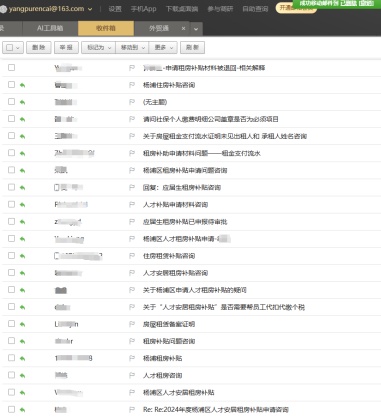
Task: Click replied arrow on 杨浦租房补贴 row
Action: 22,358
